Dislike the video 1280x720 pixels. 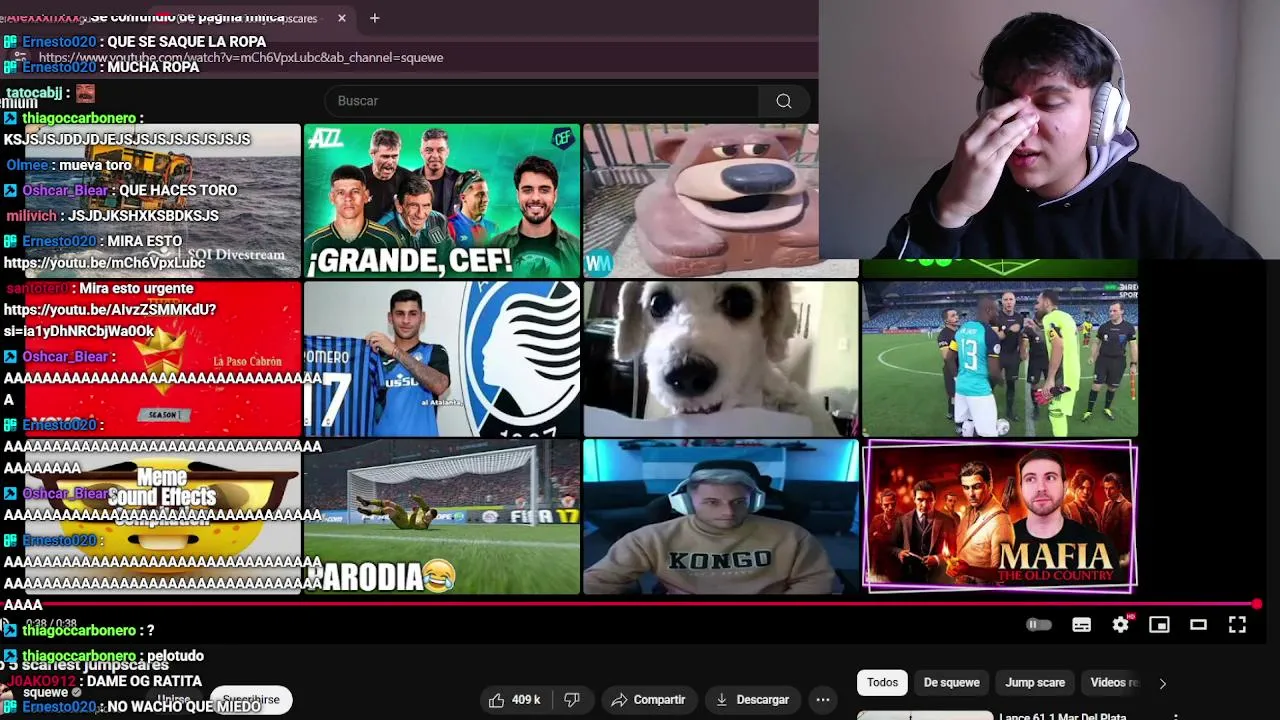(x=572, y=700)
